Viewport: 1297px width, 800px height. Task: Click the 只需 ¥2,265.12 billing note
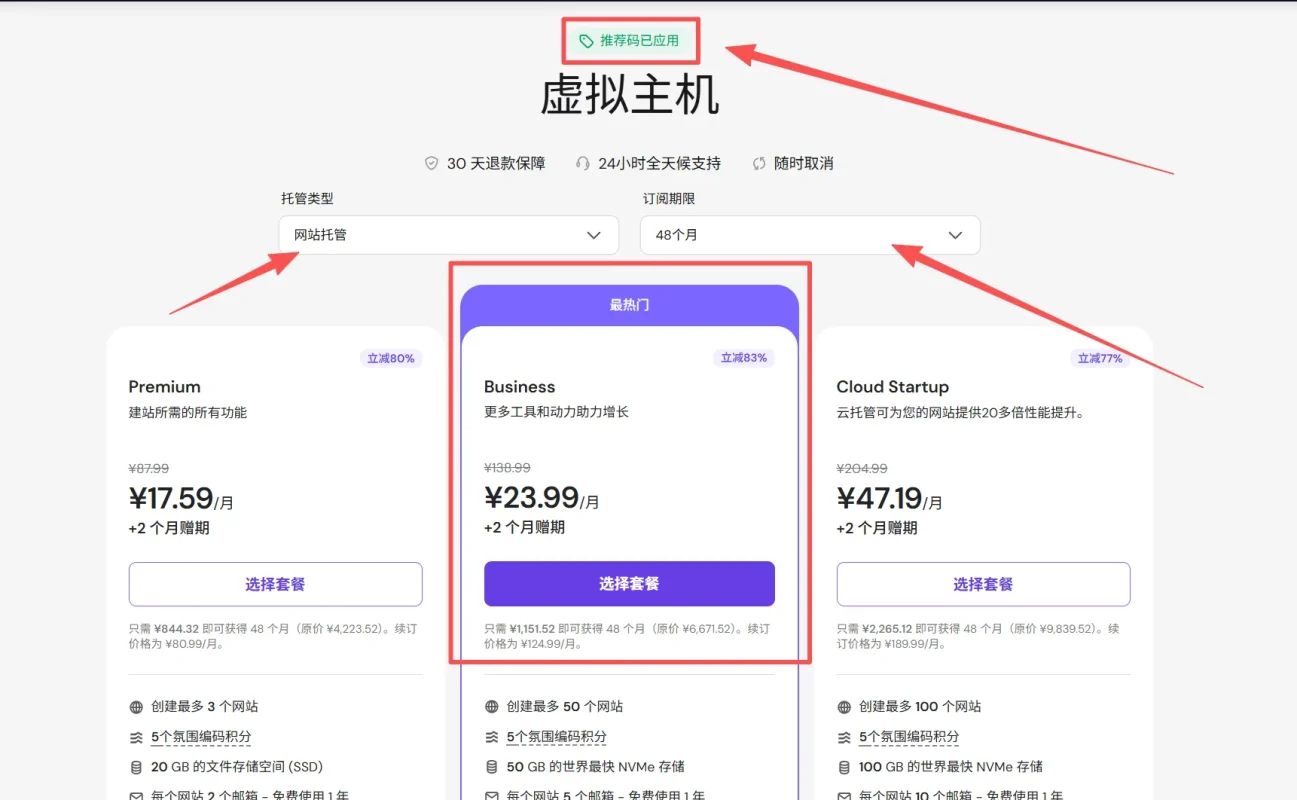978,636
